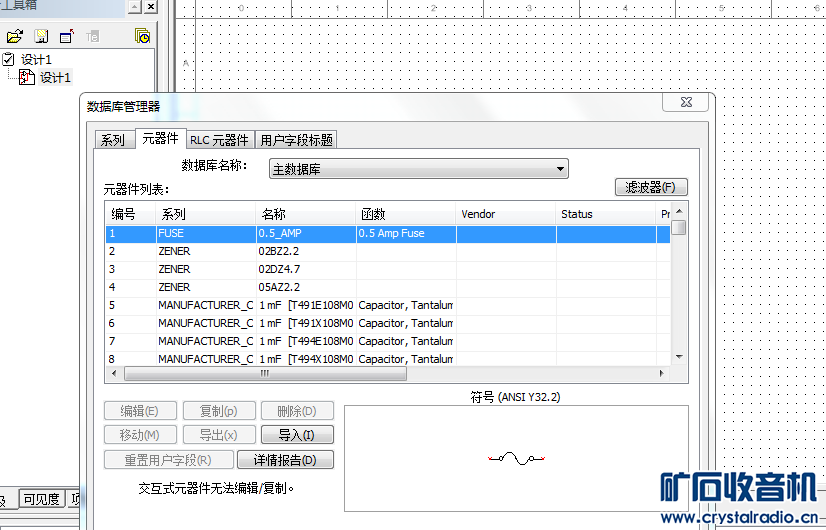Close the 数据库管理器 dialog
The height and width of the screenshot is (530, 826).
(x=685, y=102)
